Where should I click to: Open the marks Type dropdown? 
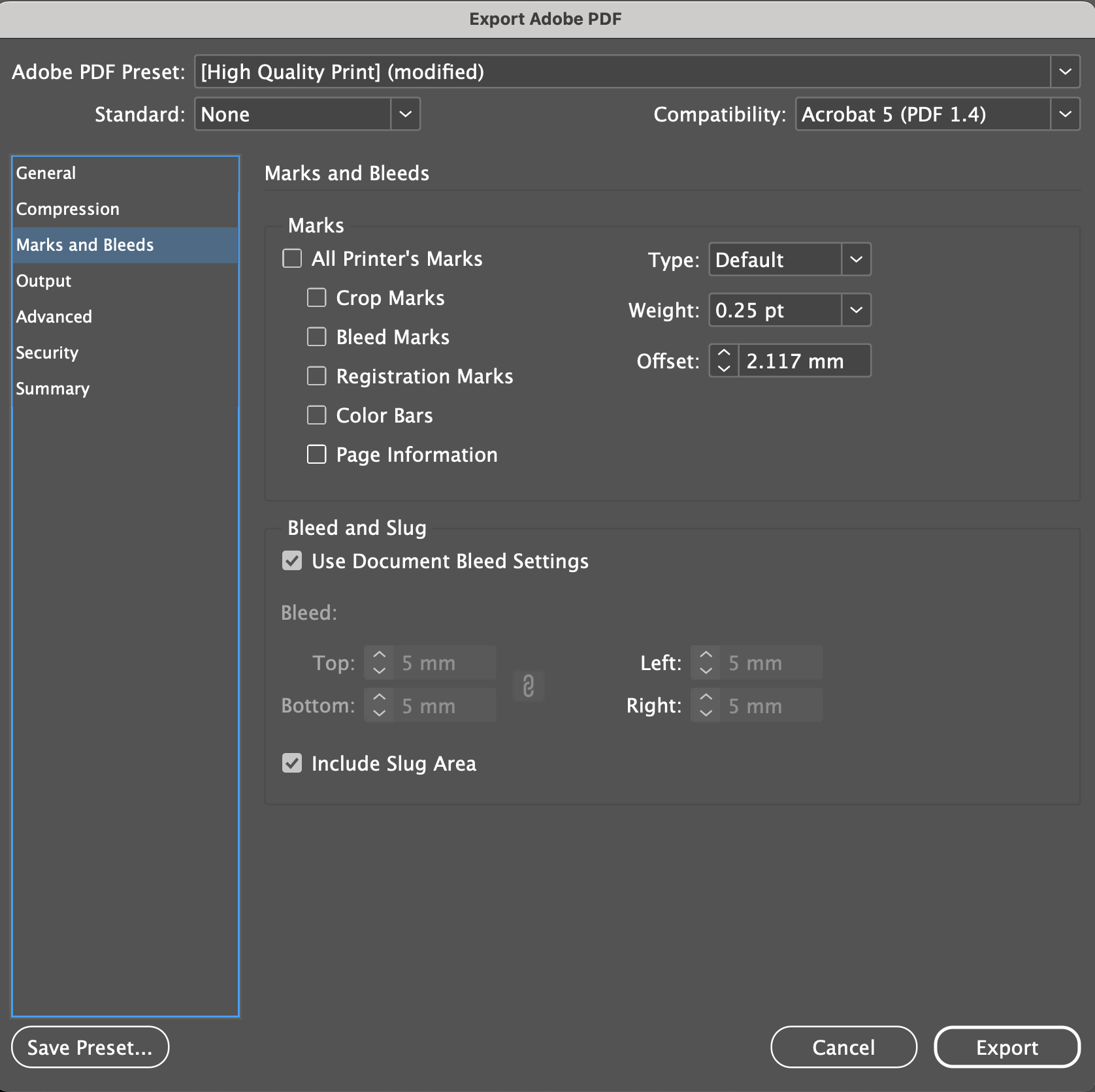(857, 259)
